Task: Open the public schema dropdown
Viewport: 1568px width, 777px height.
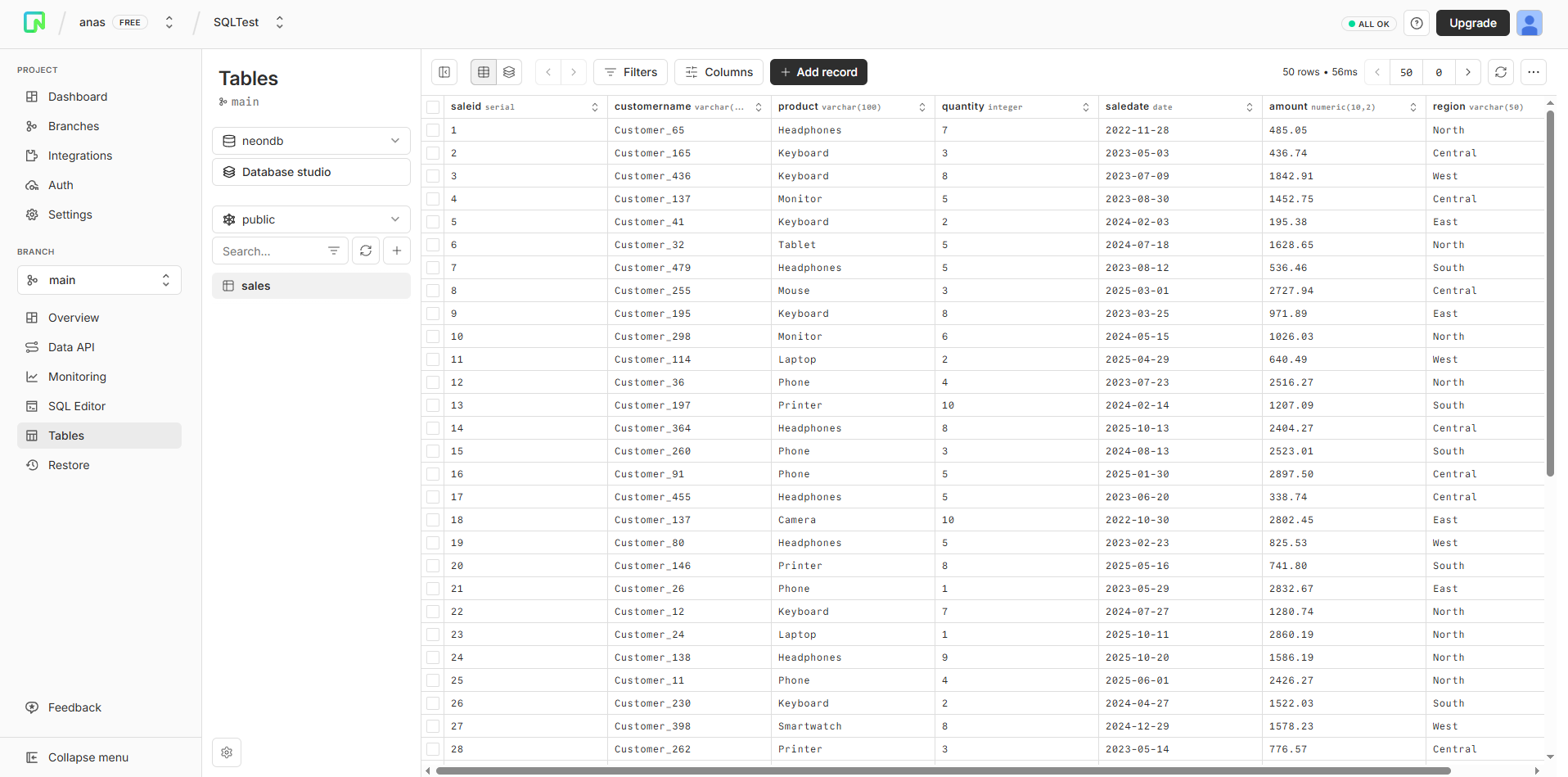Action: click(311, 219)
